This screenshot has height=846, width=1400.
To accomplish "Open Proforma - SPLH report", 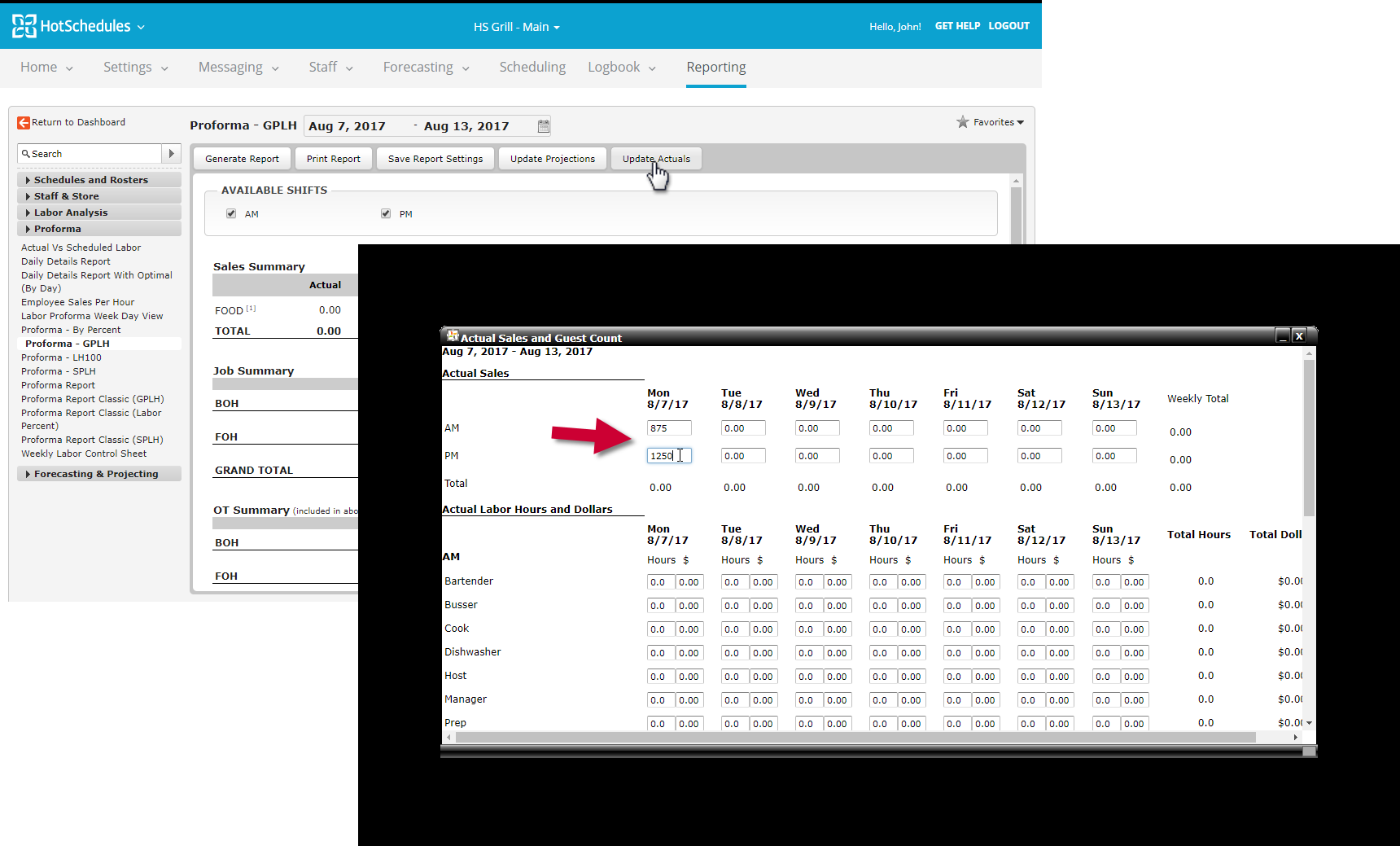I will [59, 371].
